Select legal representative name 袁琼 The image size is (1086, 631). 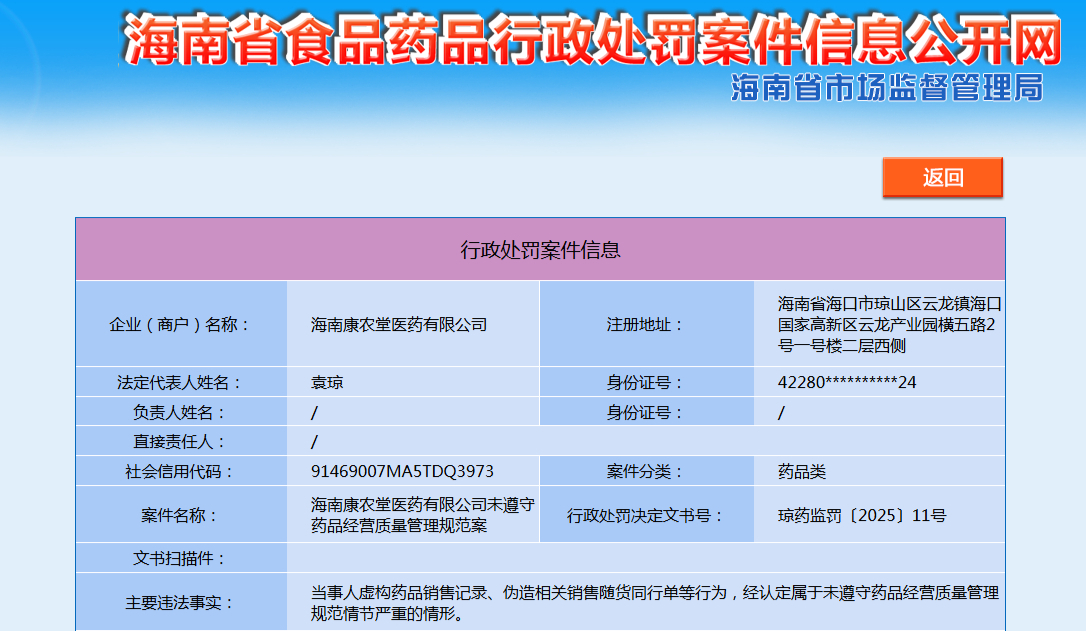tap(327, 382)
